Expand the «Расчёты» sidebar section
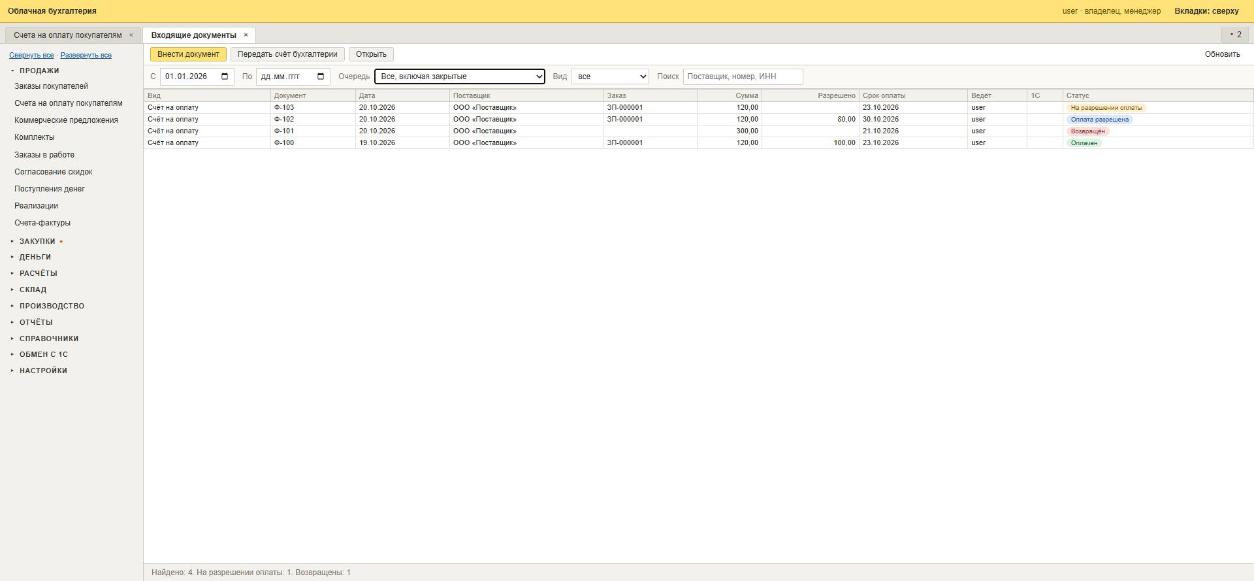 pos(38,273)
